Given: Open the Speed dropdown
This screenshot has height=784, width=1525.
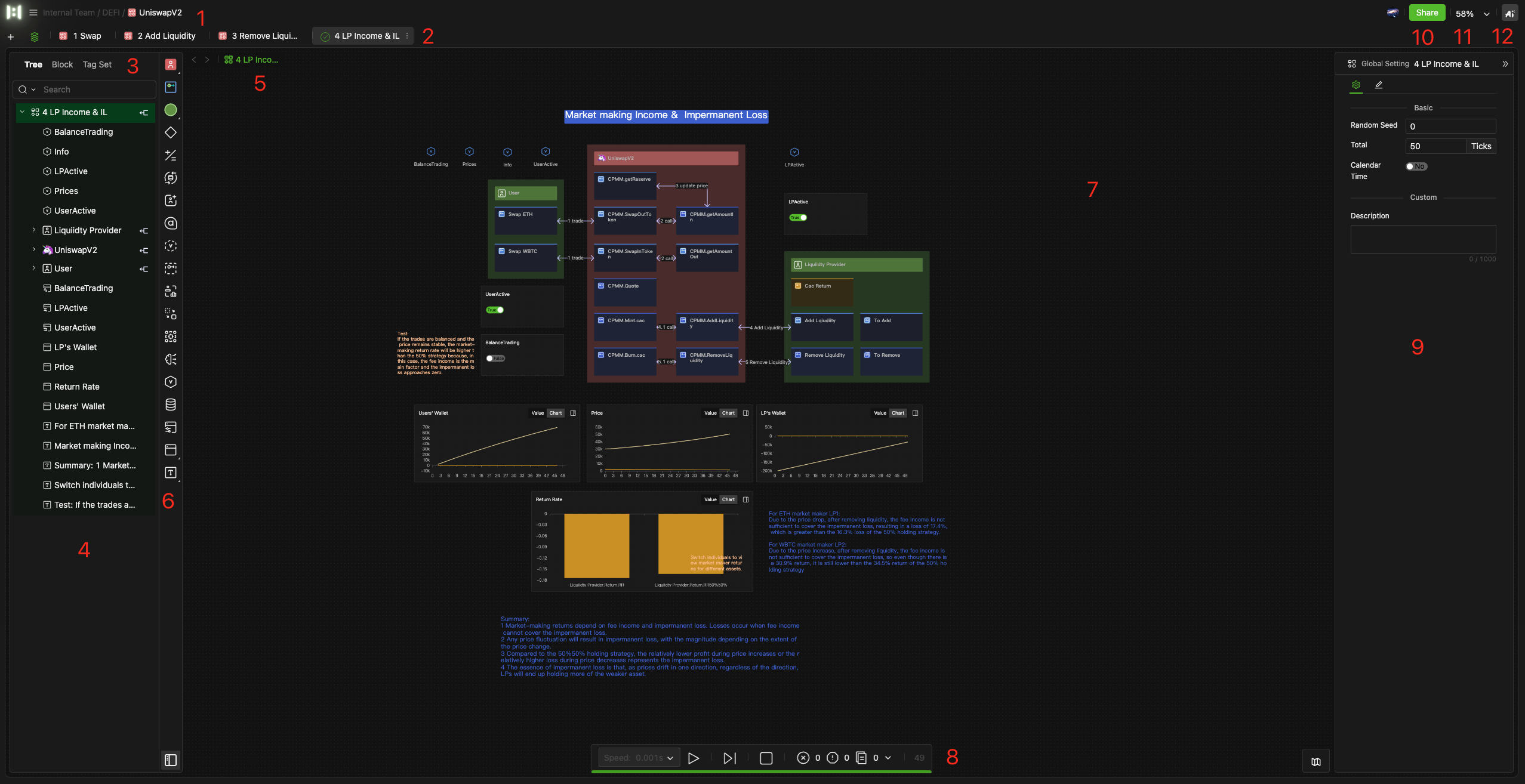Looking at the screenshot, I should point(639,758).
